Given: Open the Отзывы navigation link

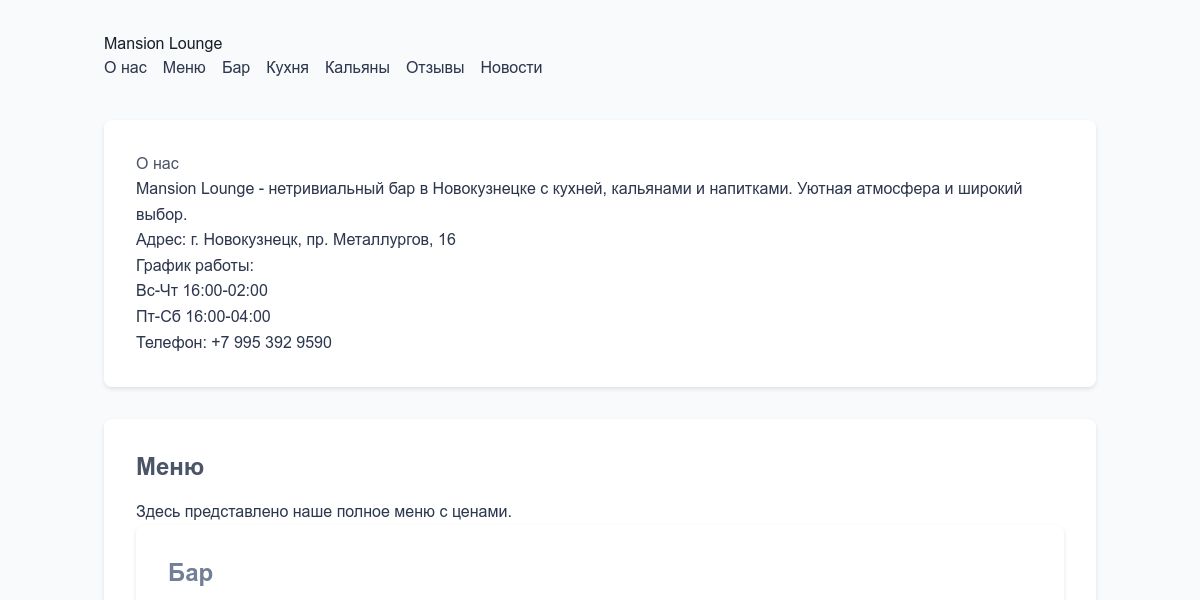Looking at the screenshot, I should pyautogui.click(x=435, y=68).
